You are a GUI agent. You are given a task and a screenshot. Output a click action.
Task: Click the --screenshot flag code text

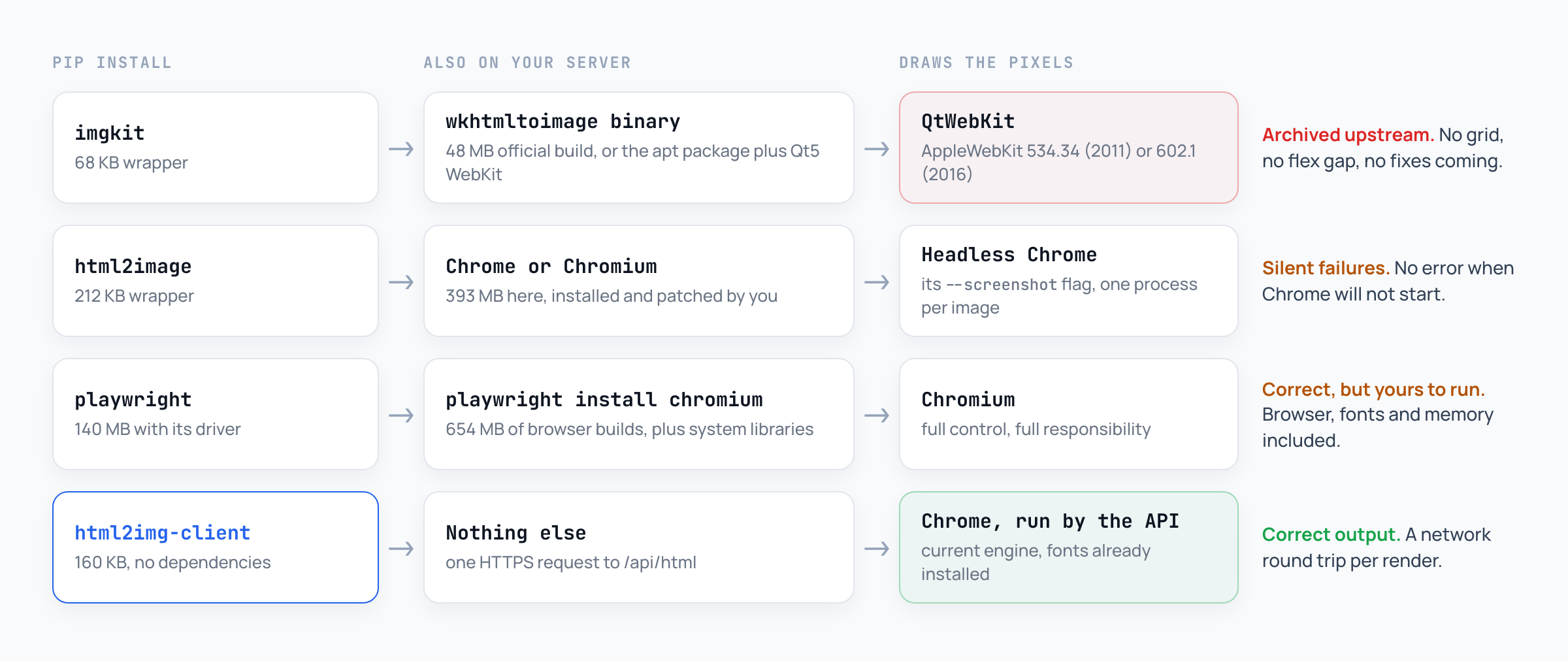(x=1002, y=285)
